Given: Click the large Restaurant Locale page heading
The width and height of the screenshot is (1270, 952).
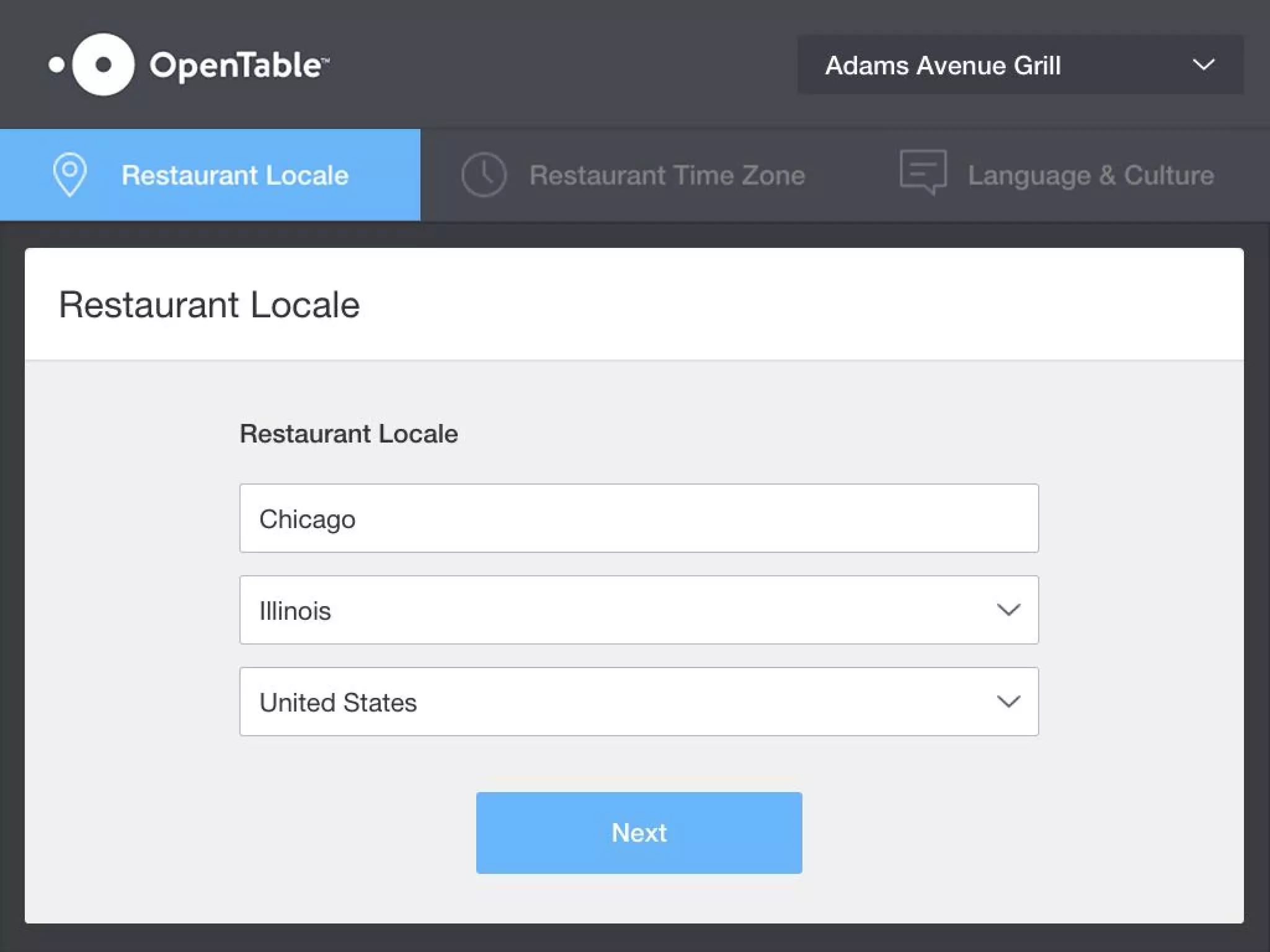Looking at the screenshot, I should tap(209, 304).
